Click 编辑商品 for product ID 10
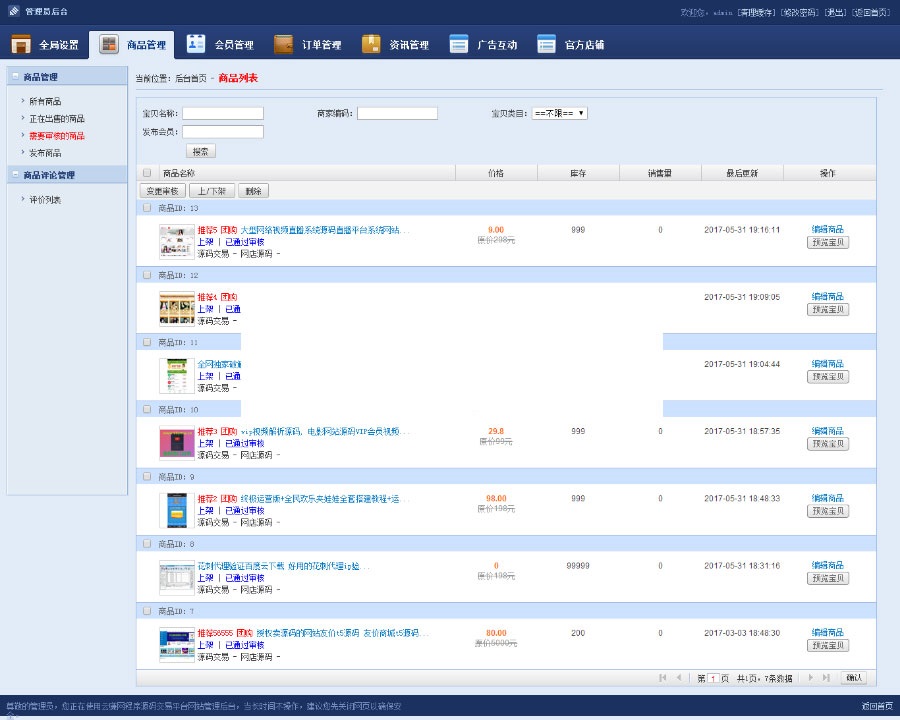 click(x=828, y=431)
